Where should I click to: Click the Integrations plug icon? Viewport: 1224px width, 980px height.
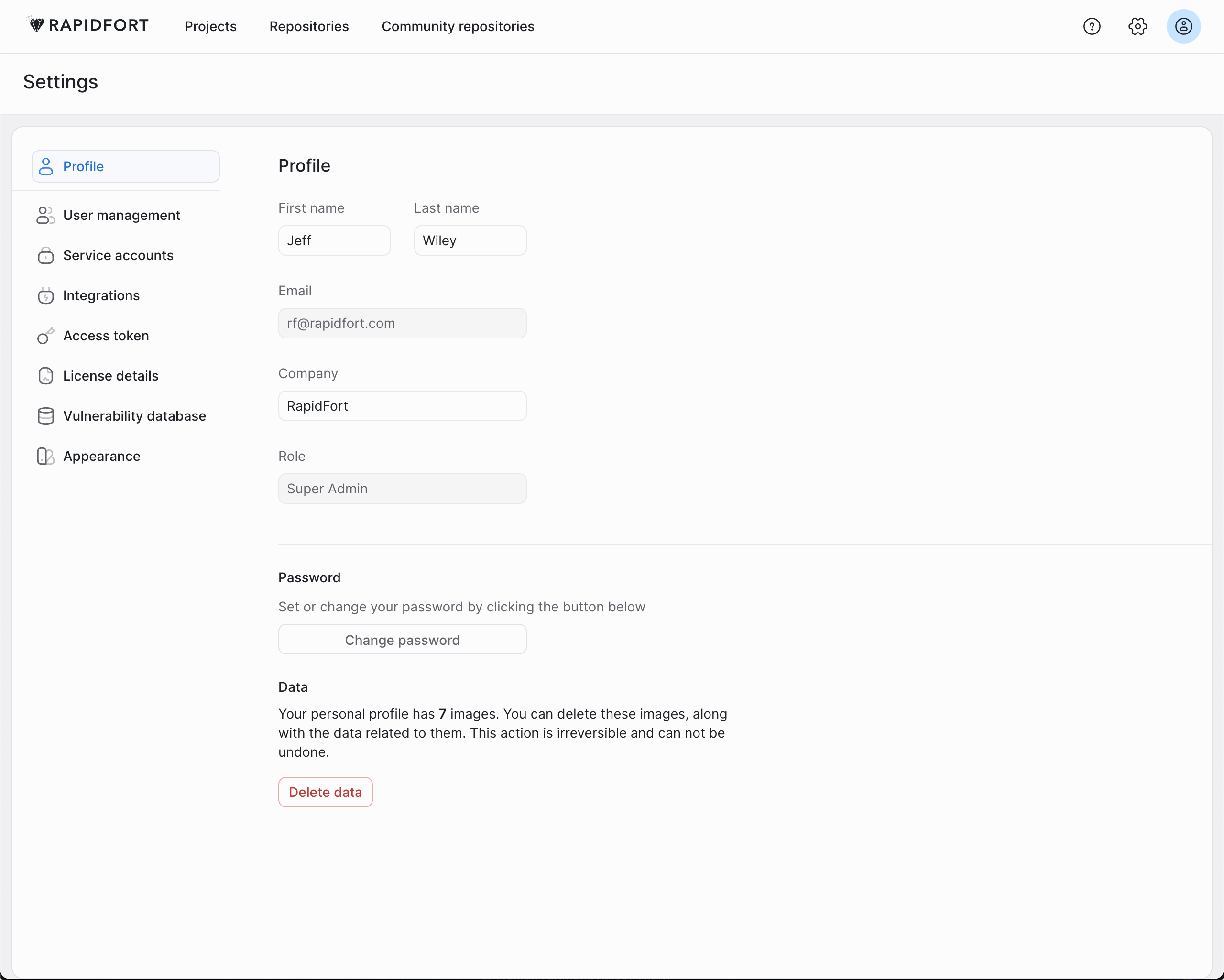(46, 295)
